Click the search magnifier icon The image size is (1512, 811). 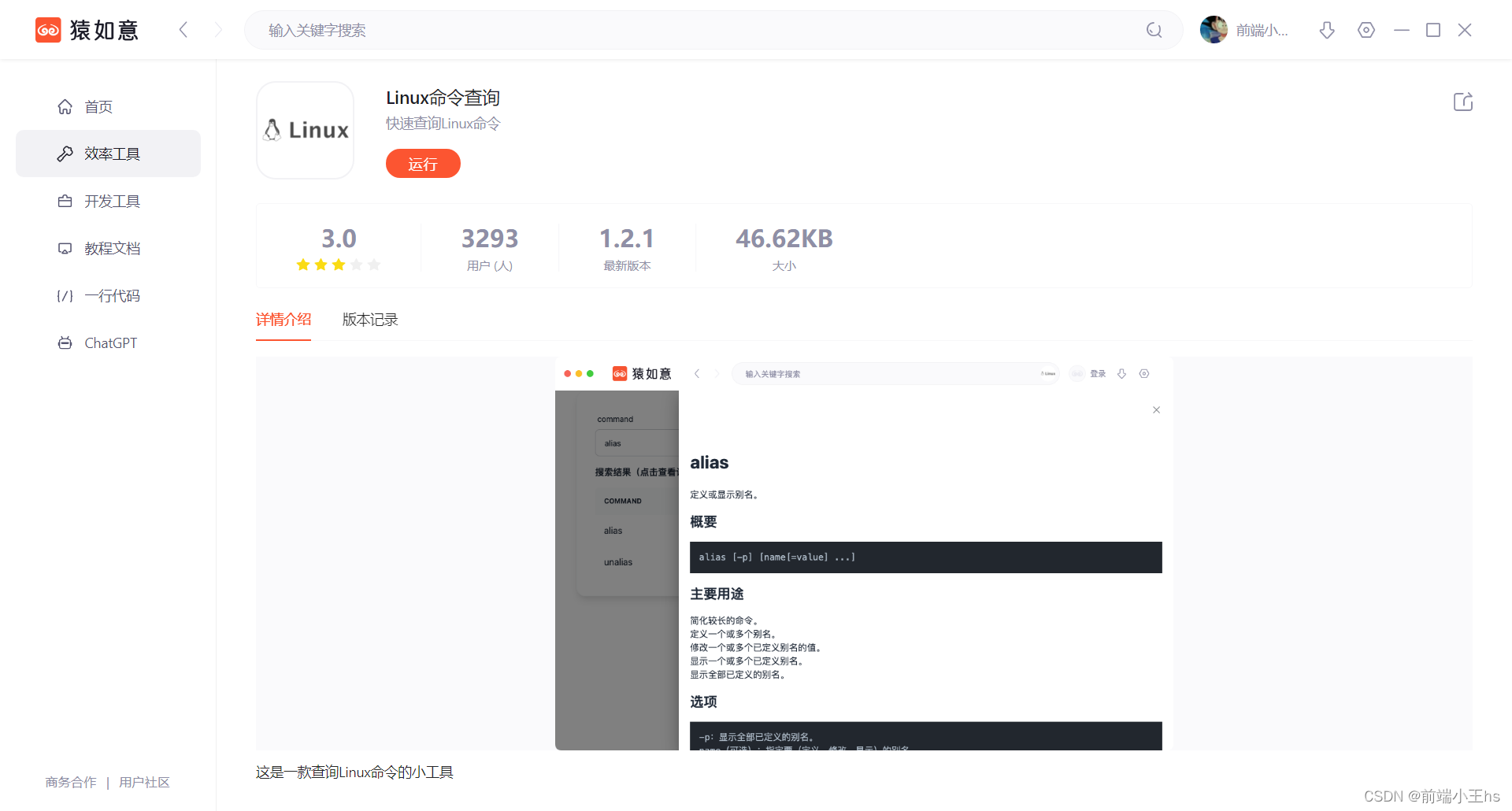tap(1154, 30)
